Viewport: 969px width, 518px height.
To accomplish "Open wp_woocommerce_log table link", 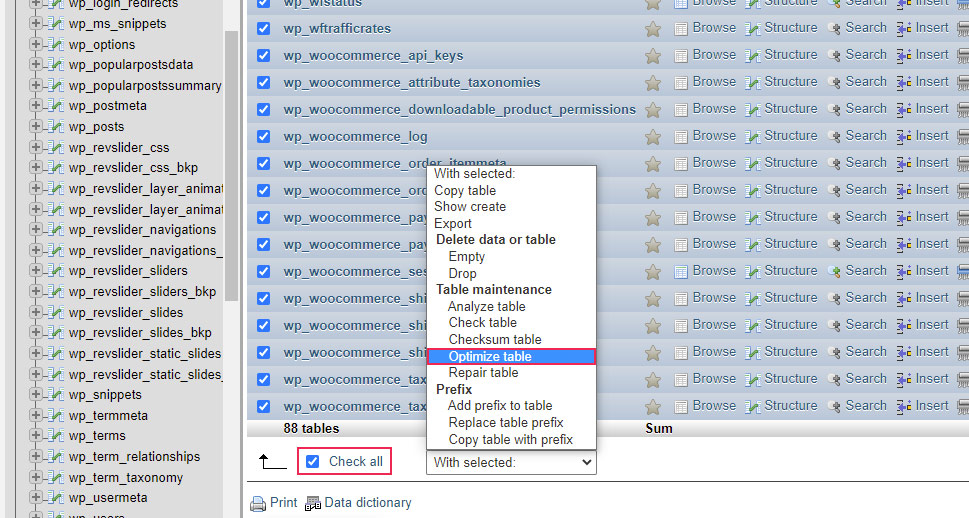I will [x=355, y=137].
